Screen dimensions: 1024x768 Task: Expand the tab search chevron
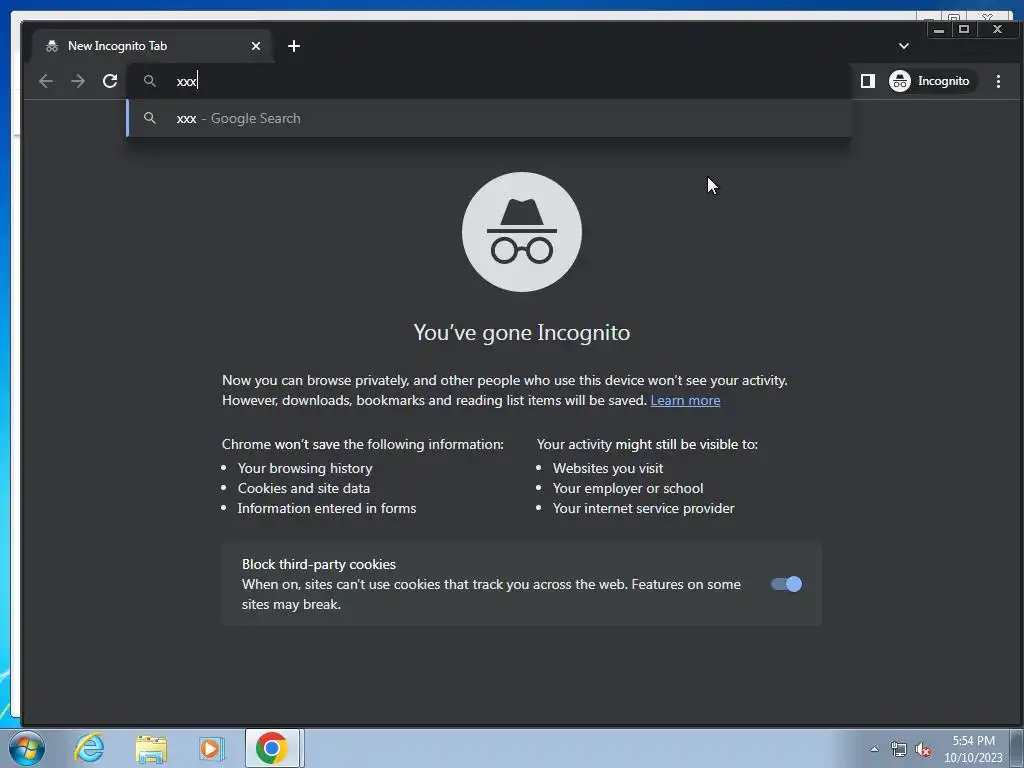pyautogui.click(x=903, y=46)
